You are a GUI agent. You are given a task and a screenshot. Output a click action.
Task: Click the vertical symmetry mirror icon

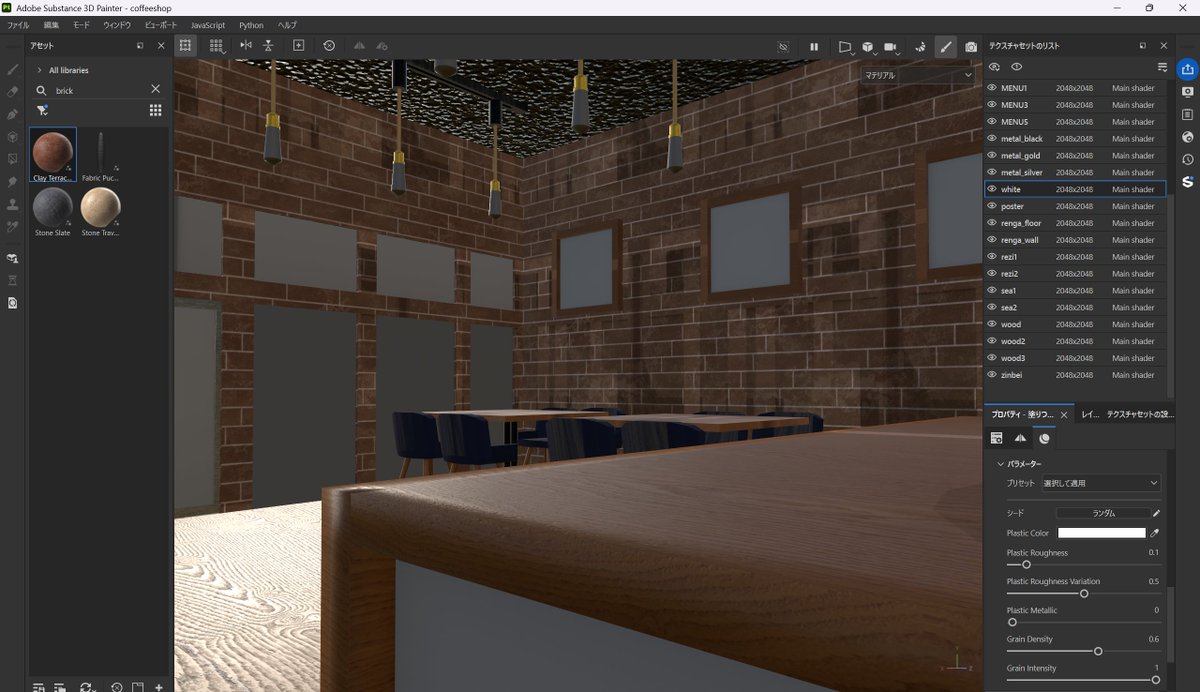coord(268,46)
